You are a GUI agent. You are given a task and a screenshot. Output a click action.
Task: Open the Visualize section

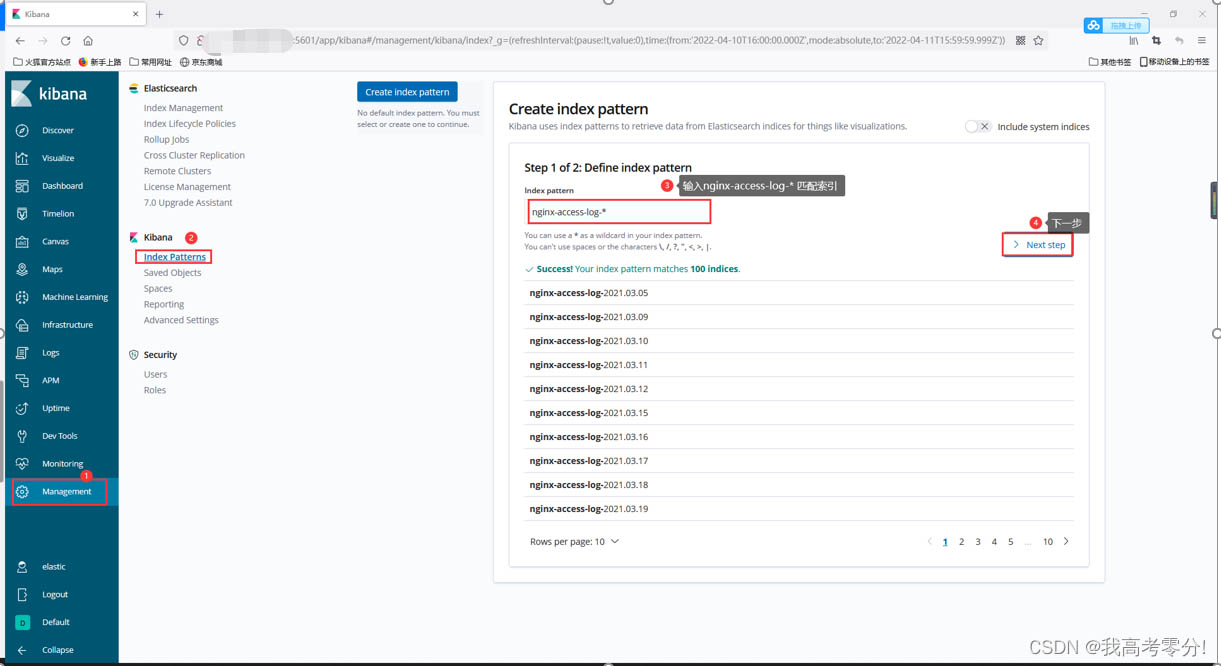(58, 158)
